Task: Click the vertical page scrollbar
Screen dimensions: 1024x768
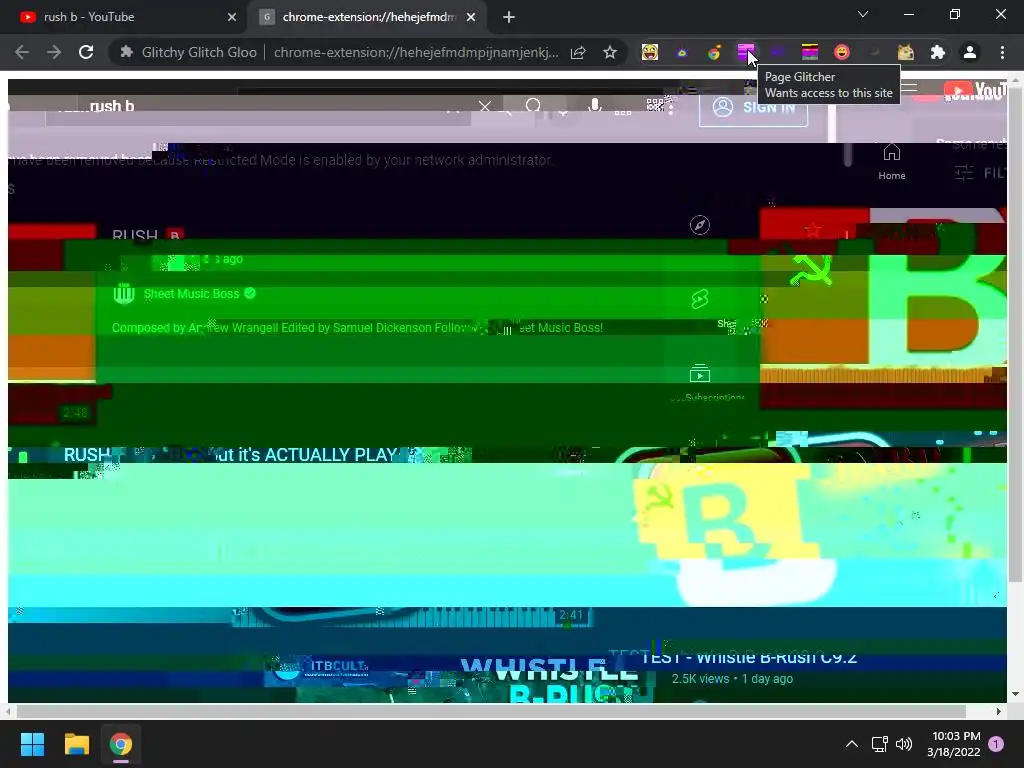Action: (x=1015, y=333)
